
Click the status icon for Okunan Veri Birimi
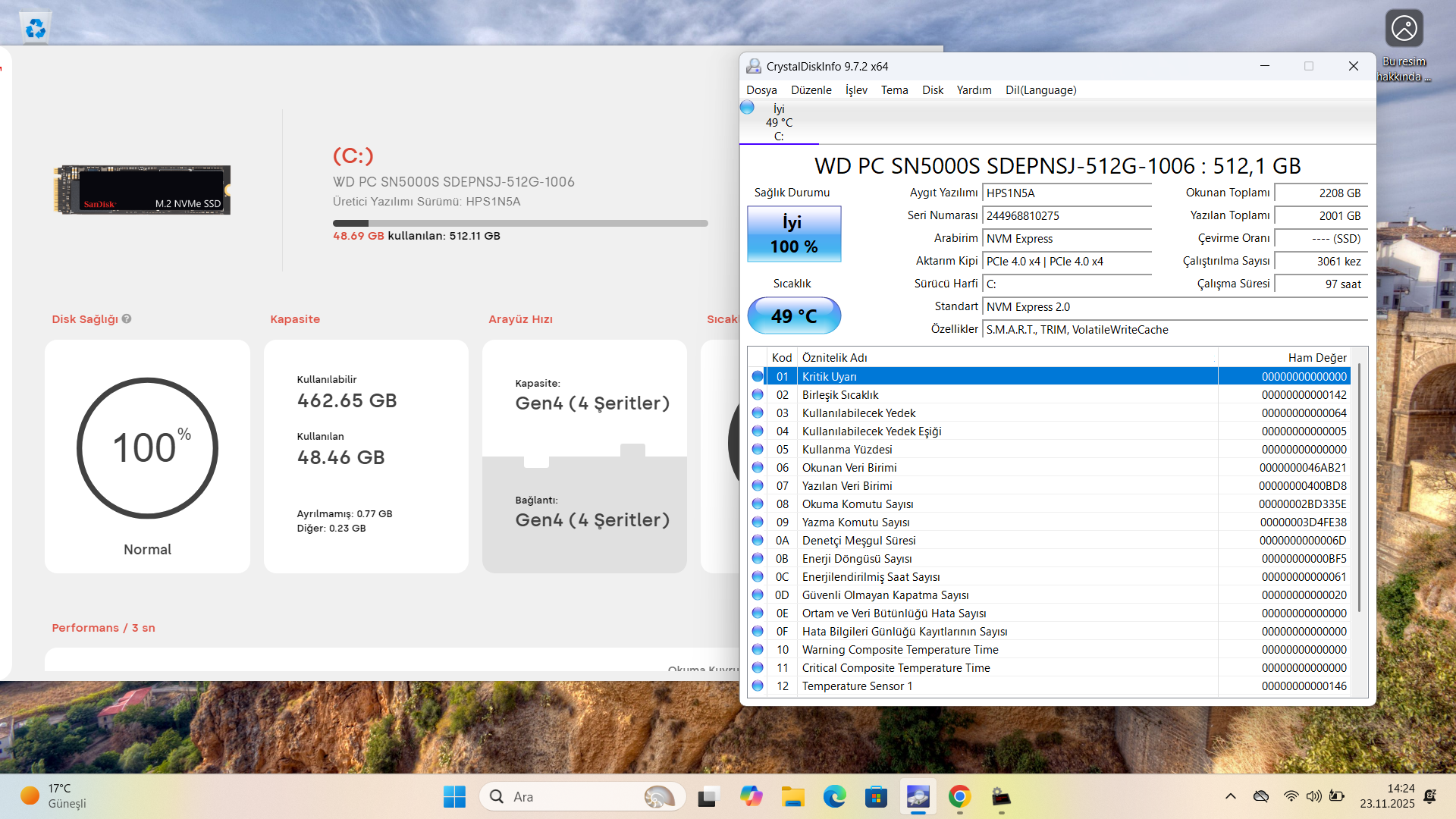757,467
